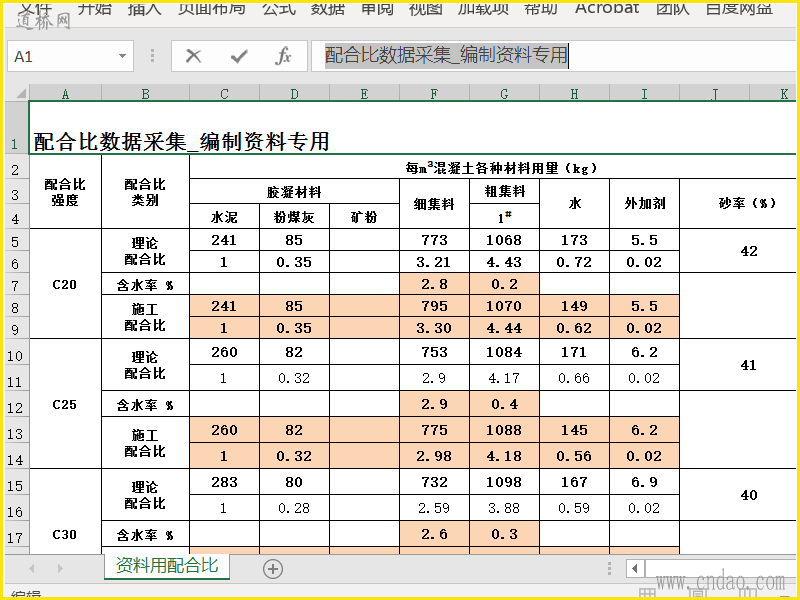
Task: Open the 插入 ribbon tab
Action: [144, 7]
